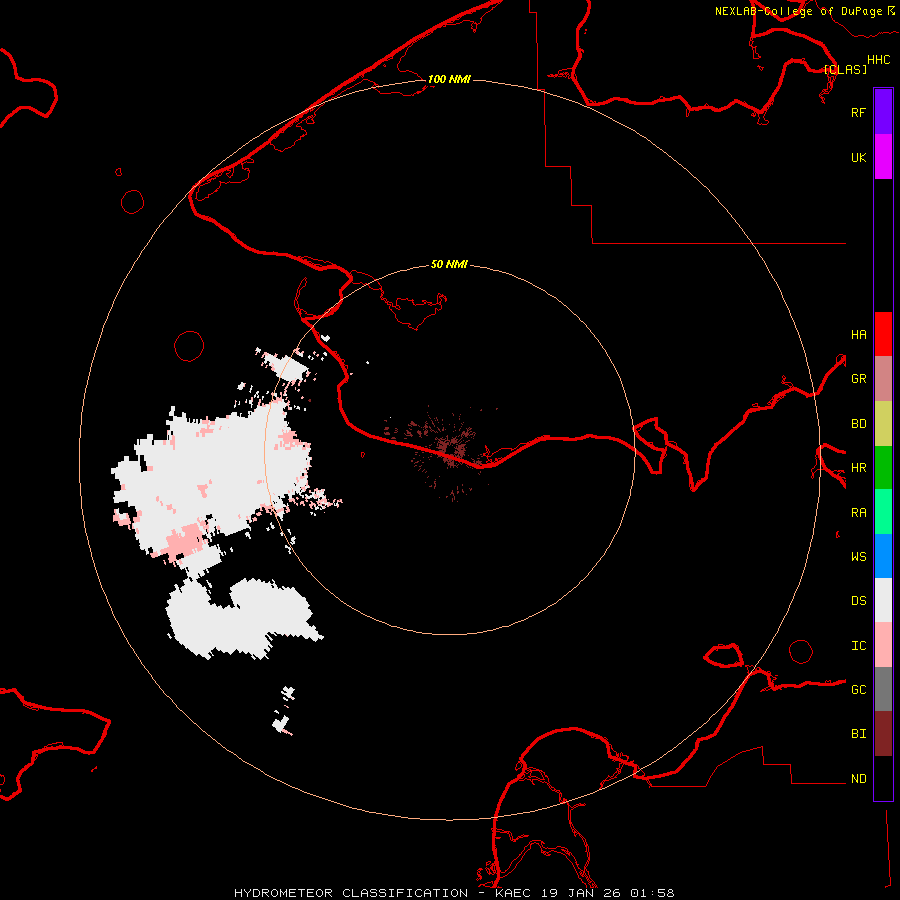Click the RF legend label
This screenshot has height=900, width=900.
tap(858, 112)
